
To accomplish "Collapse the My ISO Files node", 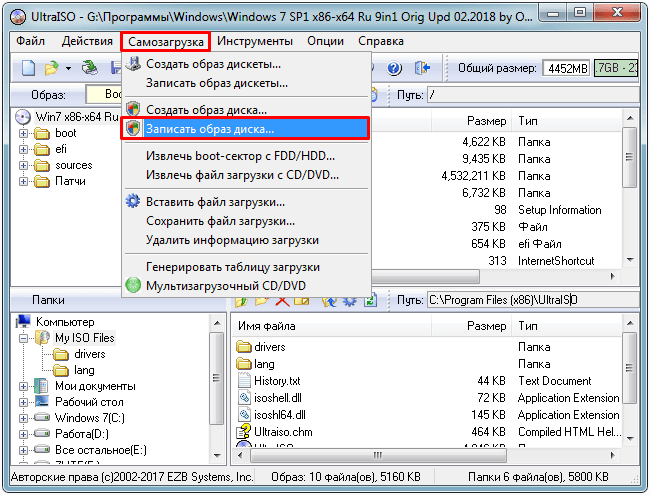I will [24, 338].
